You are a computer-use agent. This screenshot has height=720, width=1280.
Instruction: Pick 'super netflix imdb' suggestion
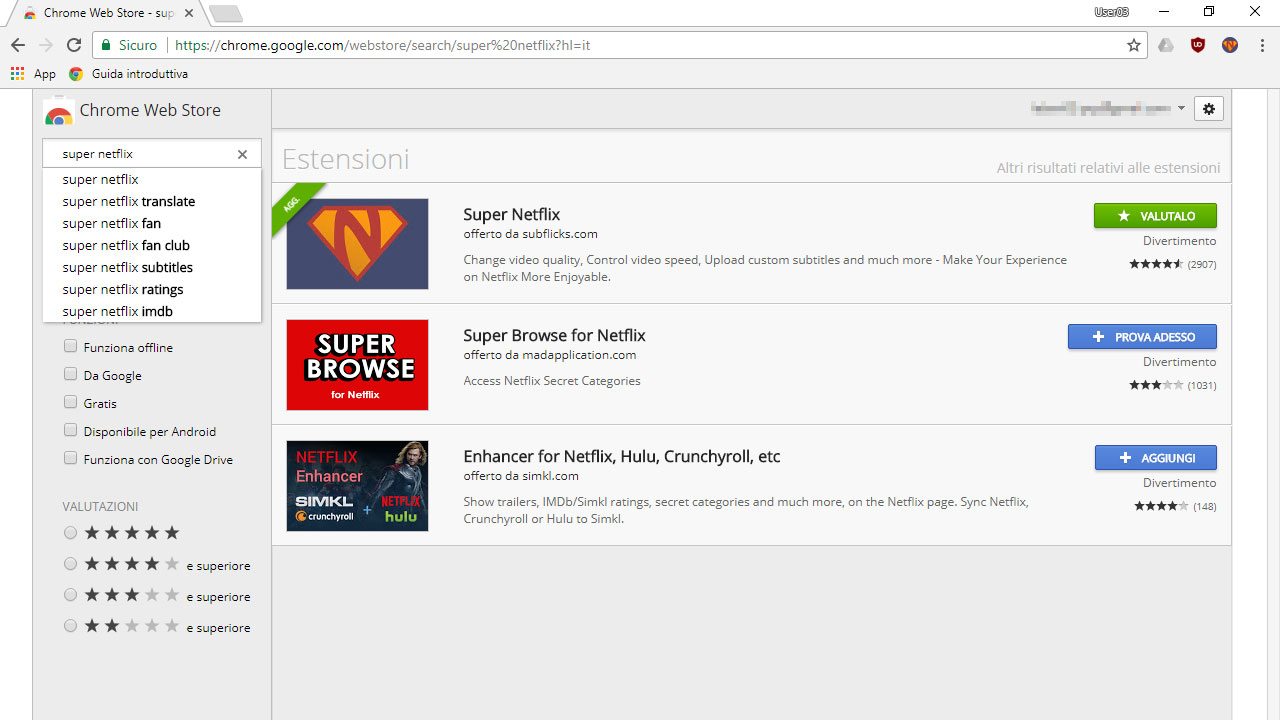click(x=117, y=311)
